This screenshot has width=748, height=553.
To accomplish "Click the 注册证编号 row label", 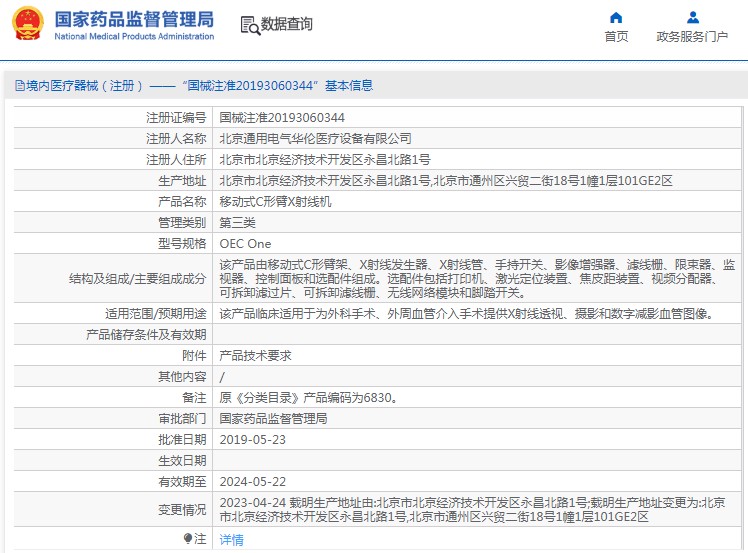I will click(x=176, y=117).
